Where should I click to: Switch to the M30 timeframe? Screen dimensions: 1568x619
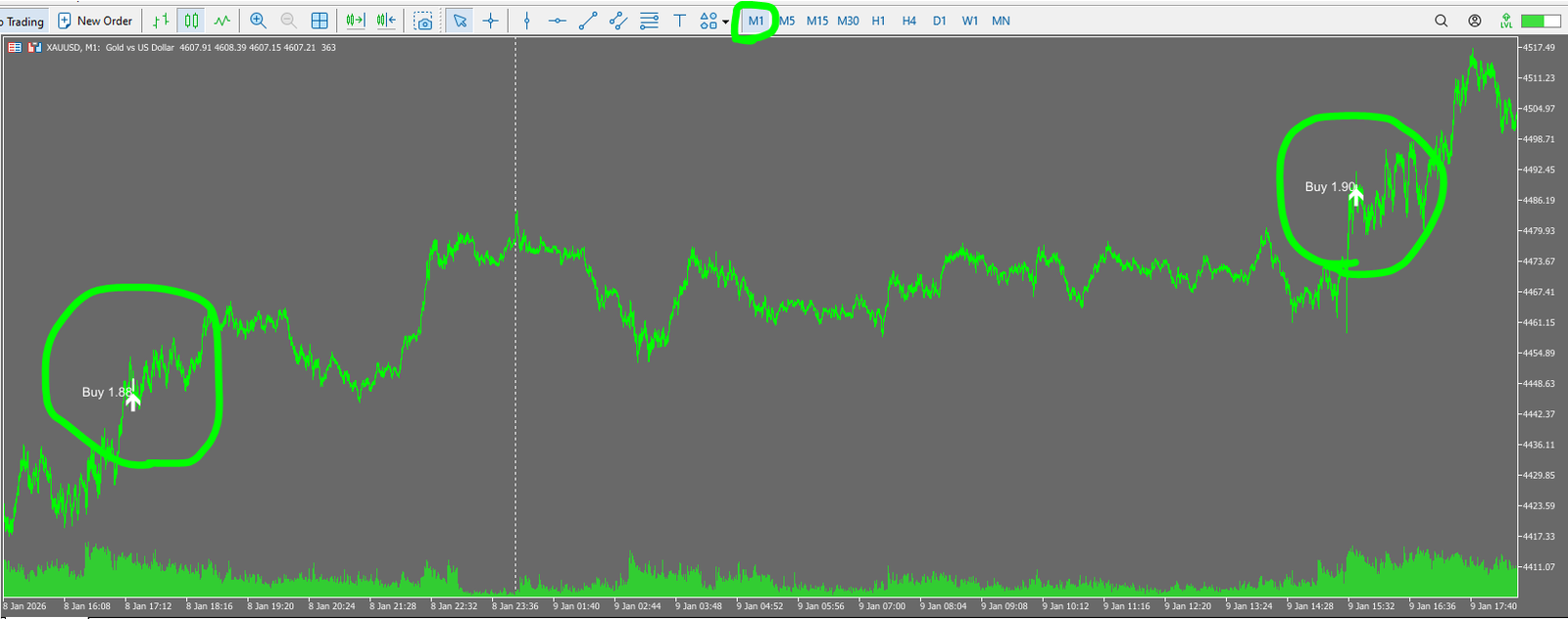(849, 21)
